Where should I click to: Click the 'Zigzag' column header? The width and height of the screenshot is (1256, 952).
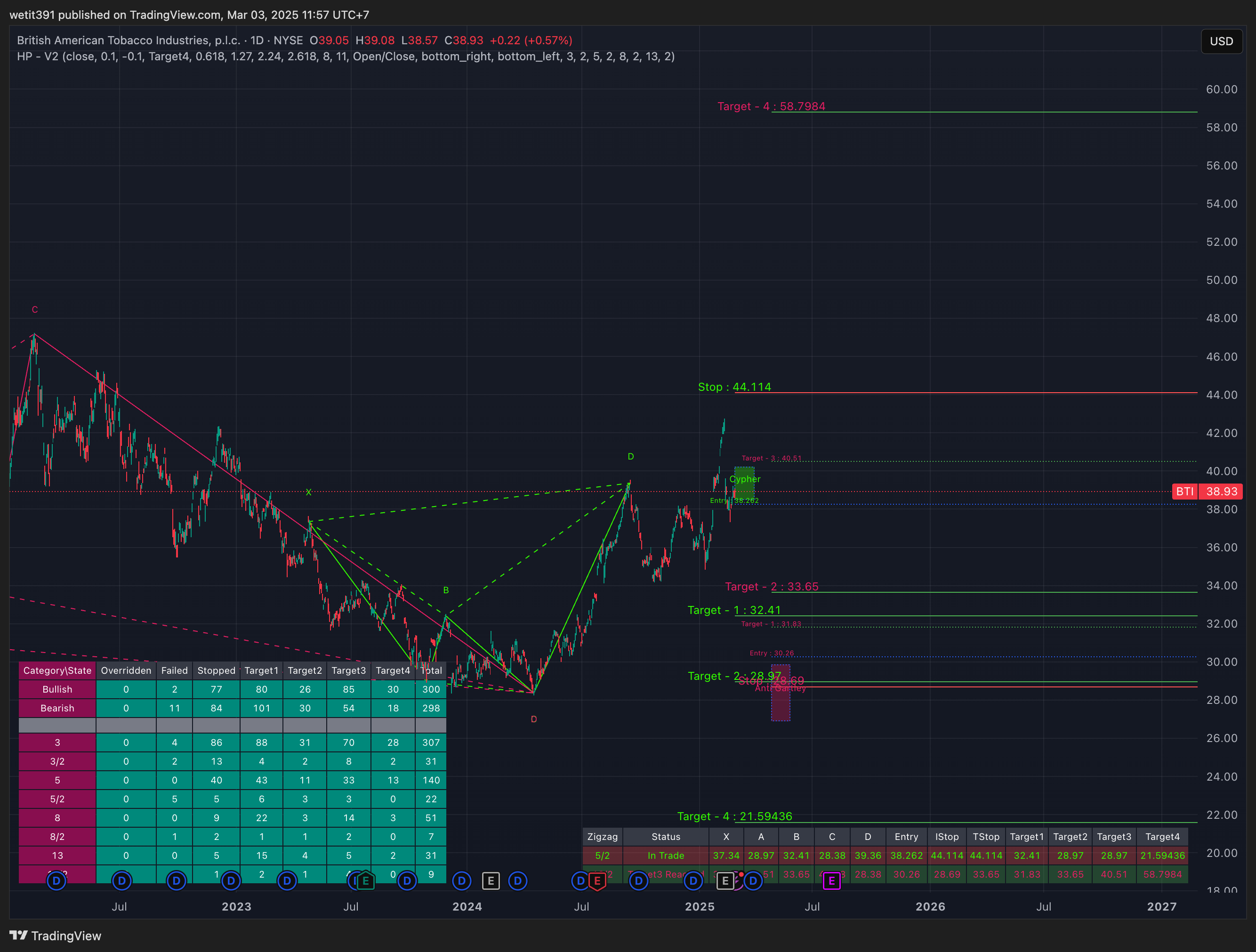[603, 837]
